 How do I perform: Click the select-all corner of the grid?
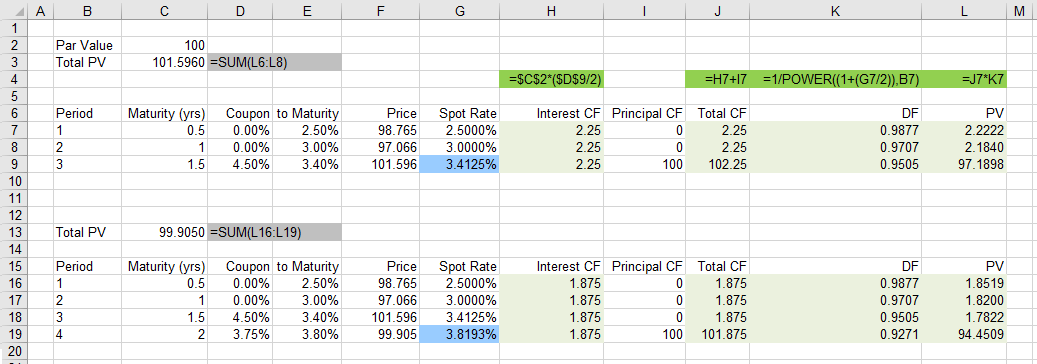pos(15,11)
